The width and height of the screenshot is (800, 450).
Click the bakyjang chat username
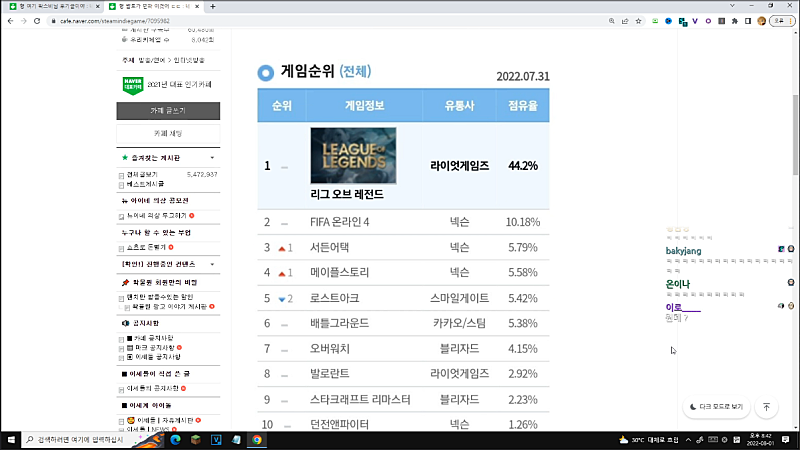point(683,251)
